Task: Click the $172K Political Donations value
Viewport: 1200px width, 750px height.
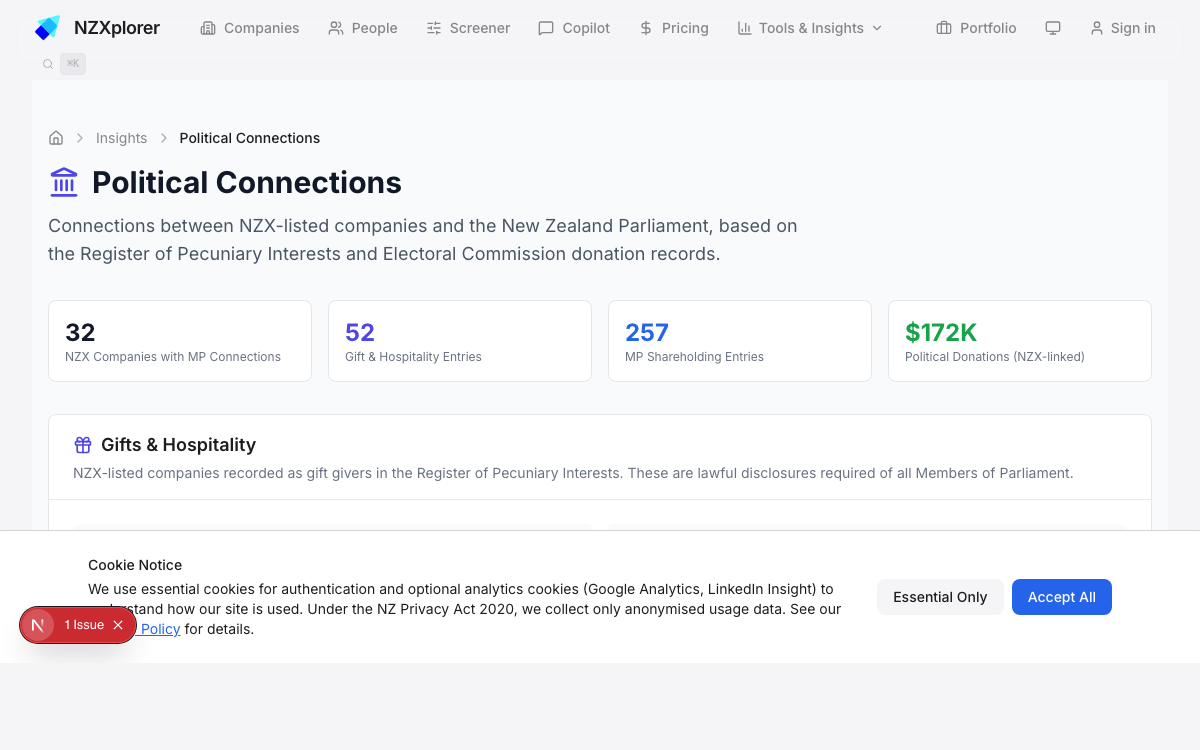Action: click(941, 332)
